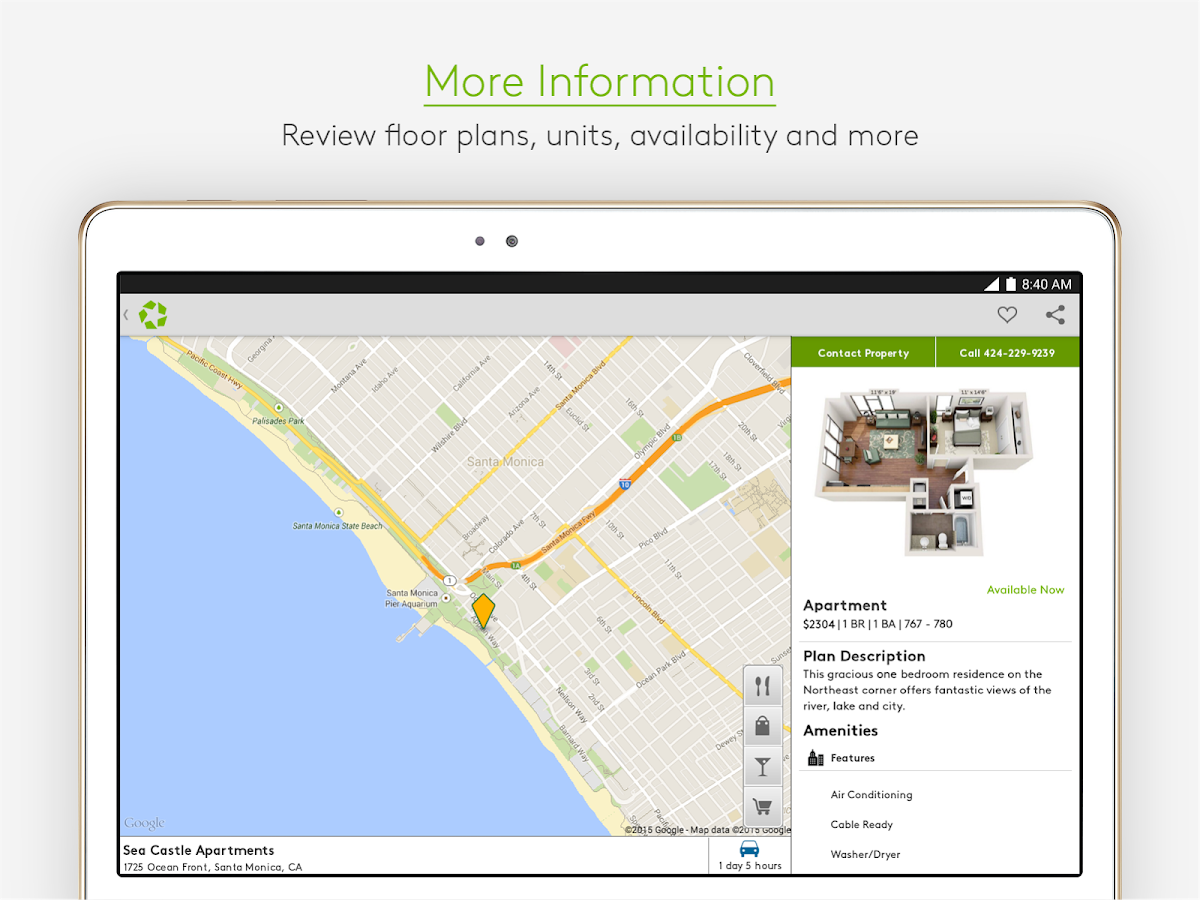Select the restaurants map overlay icon
The height and width of the screenshot is (900, 1200).
pyautogui.click(x=762, y=685)
